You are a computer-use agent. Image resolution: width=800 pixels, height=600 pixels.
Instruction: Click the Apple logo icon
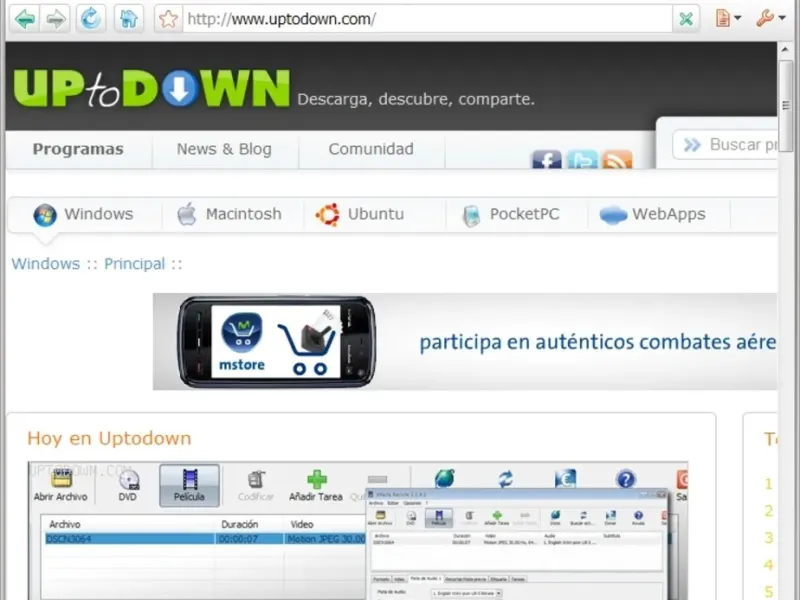click(x=187, y=214)
